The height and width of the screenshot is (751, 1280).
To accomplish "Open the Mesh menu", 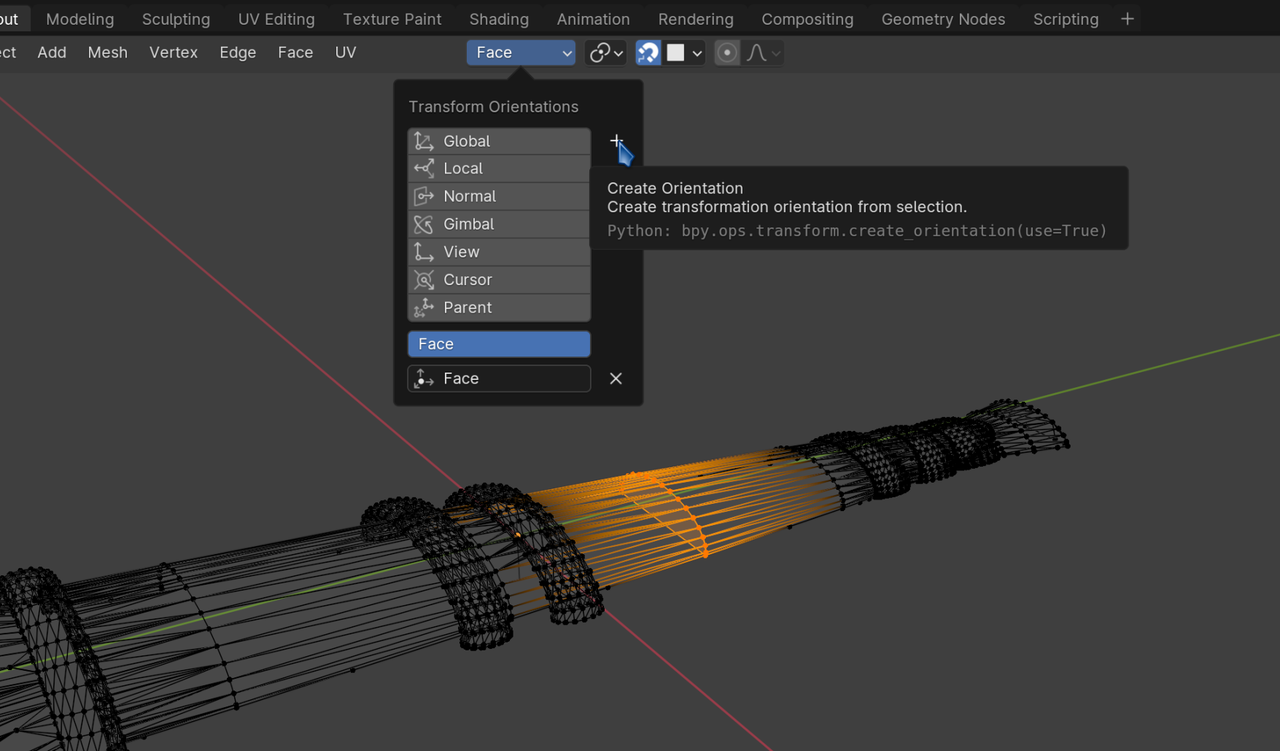I will point(107,53).
